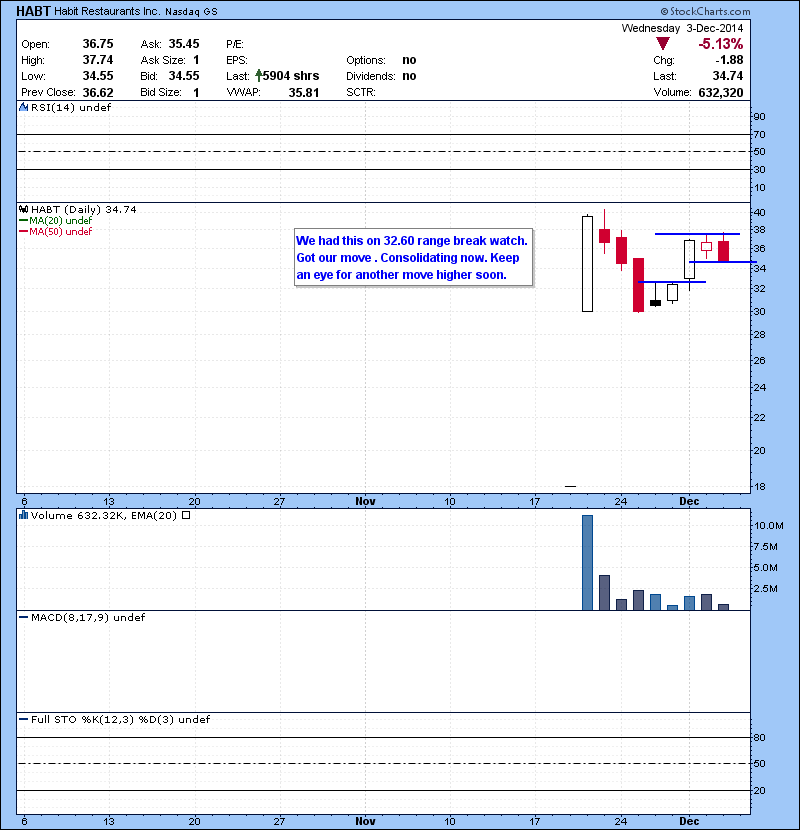This screenshot has width=800, height=830.
Task: Select the red MA(50) undef legend
Action: coord(56,232)
